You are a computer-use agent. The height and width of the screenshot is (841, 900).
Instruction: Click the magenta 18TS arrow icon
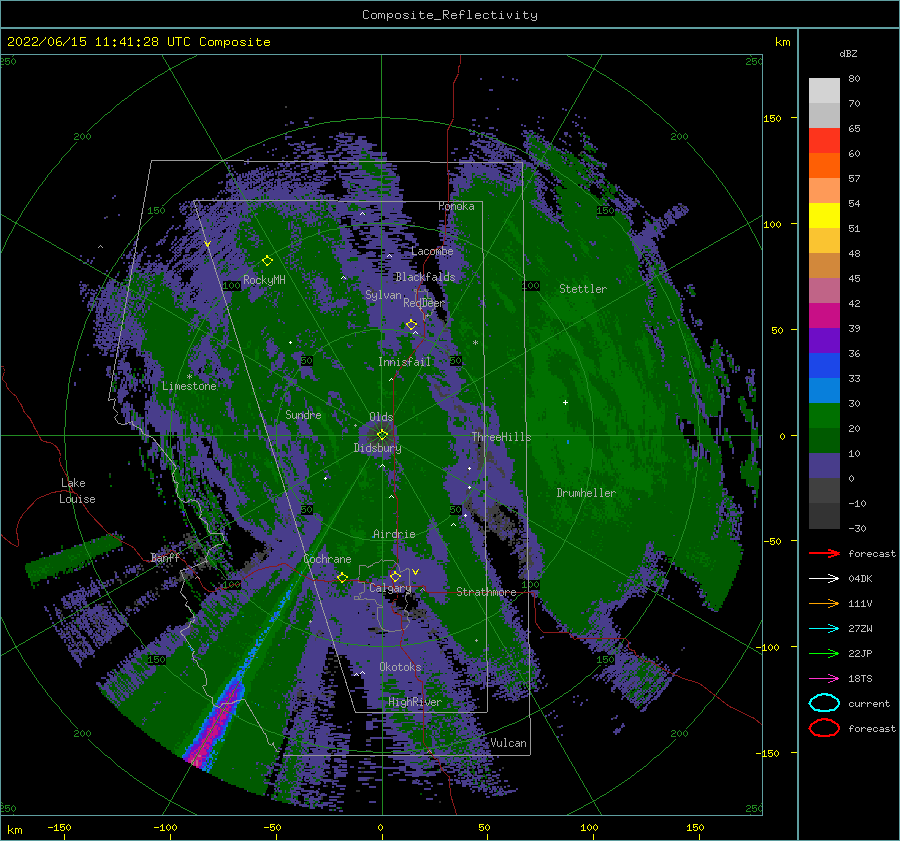(x=824, y=679)
